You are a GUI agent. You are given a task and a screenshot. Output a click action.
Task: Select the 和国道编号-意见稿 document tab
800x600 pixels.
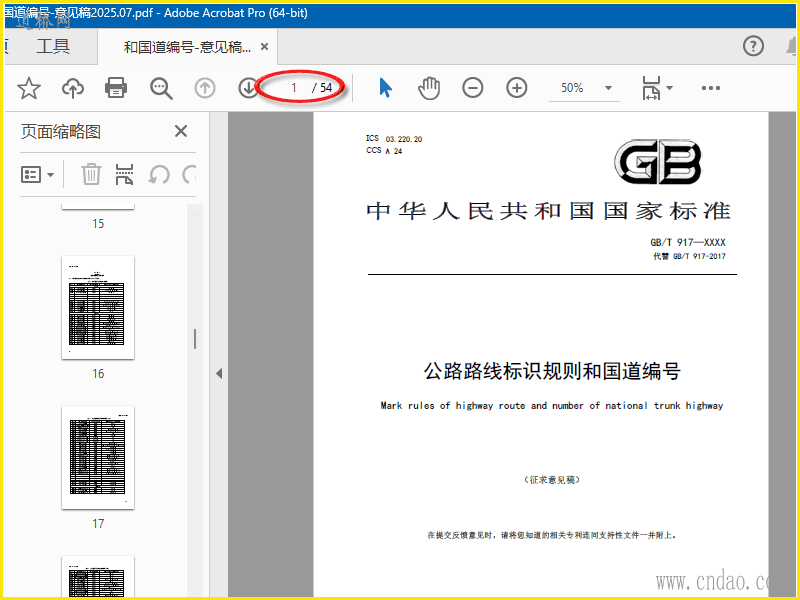[x=187, y=47]
